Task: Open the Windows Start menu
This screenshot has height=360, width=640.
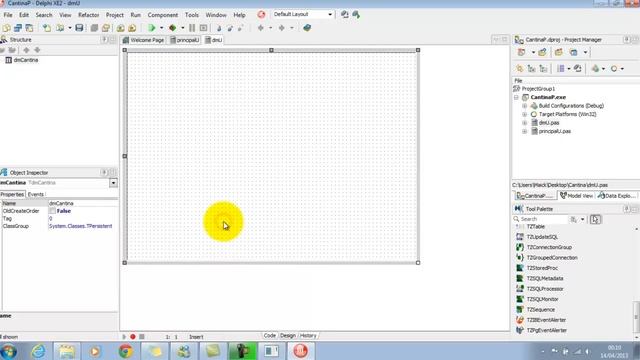Action: (x=9, y=351)
